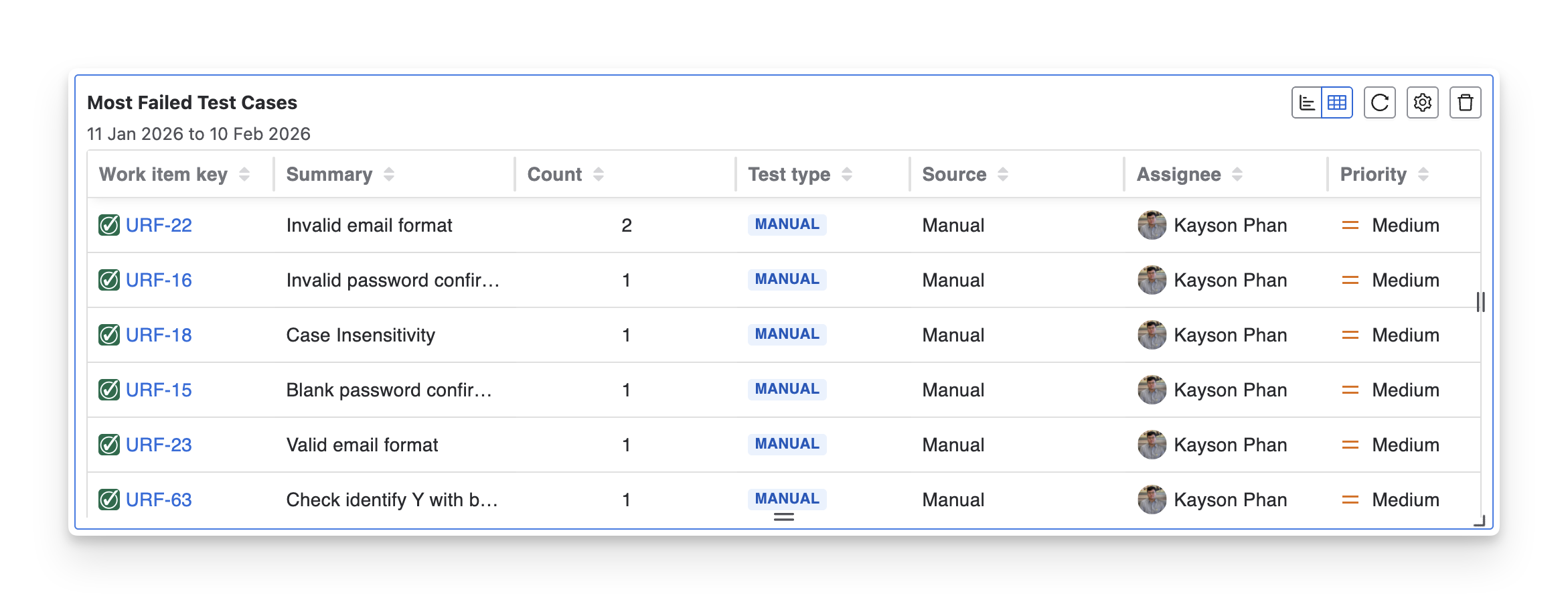
Task: Click the MANUAL badge in URF-15 row
Action: pos(787,389)
